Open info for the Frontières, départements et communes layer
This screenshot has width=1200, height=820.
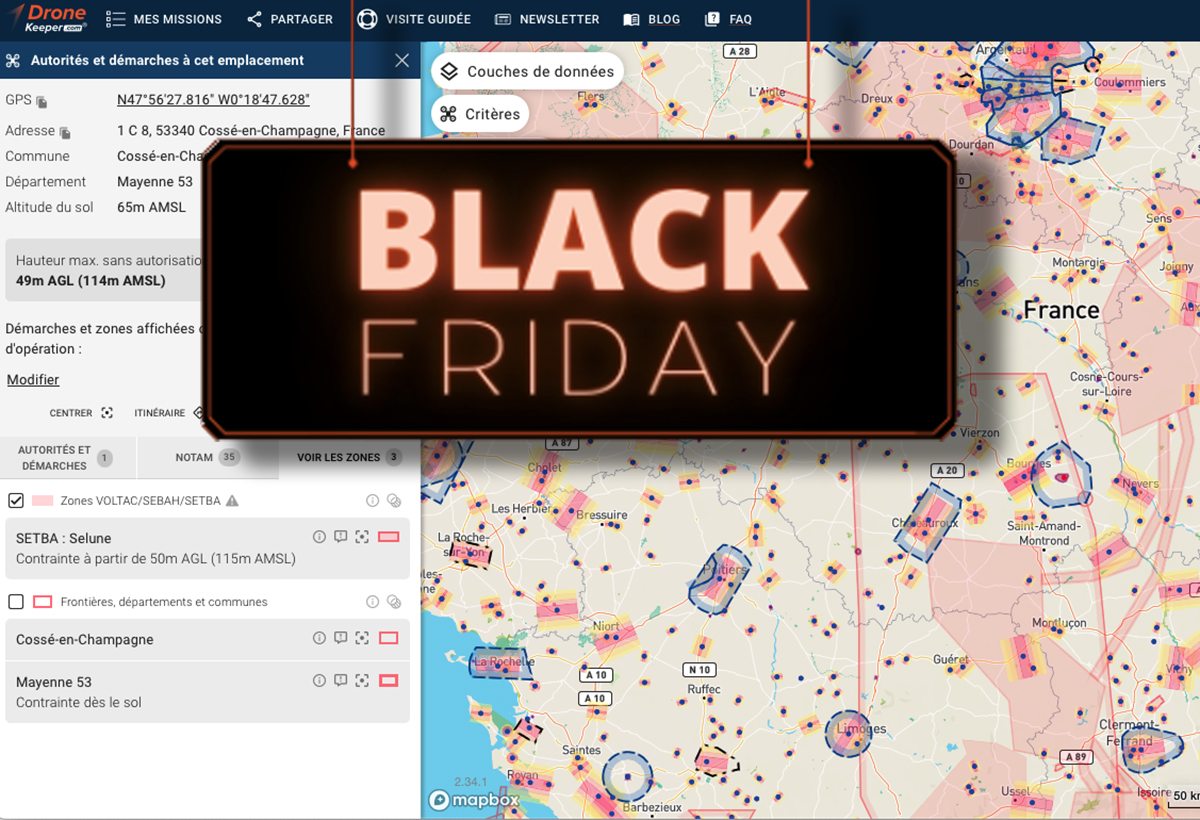click(x=372, y=602)
